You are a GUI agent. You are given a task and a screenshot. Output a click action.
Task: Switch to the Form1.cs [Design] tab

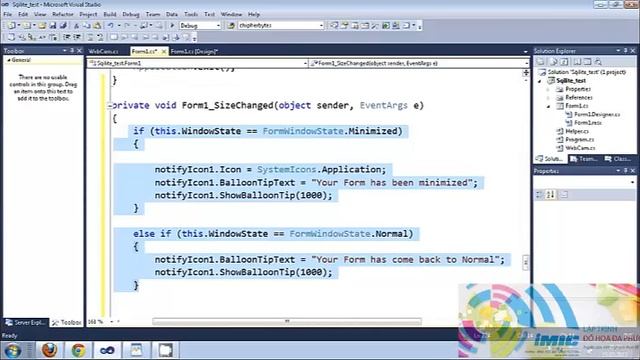pos(194,51)
